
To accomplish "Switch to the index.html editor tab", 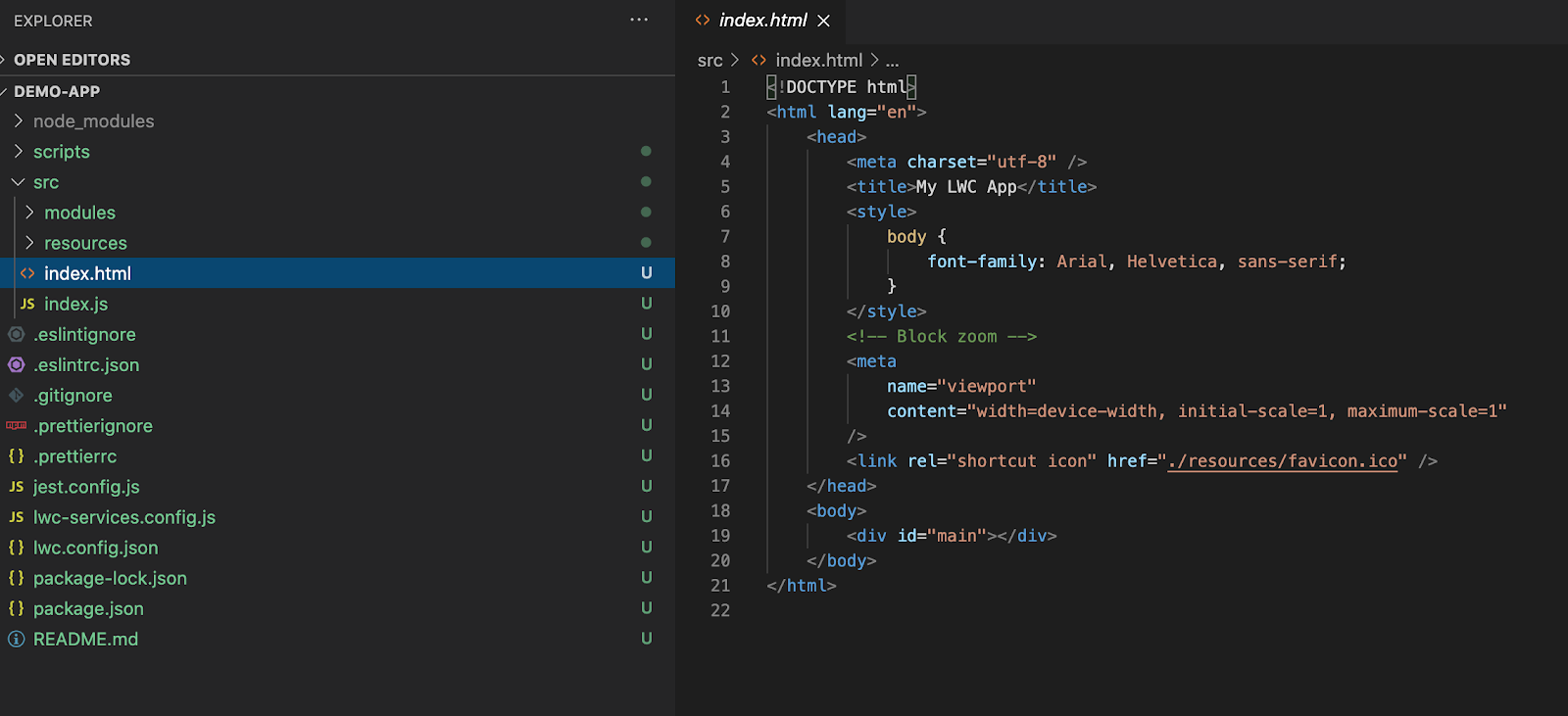I will coord(762,21).
